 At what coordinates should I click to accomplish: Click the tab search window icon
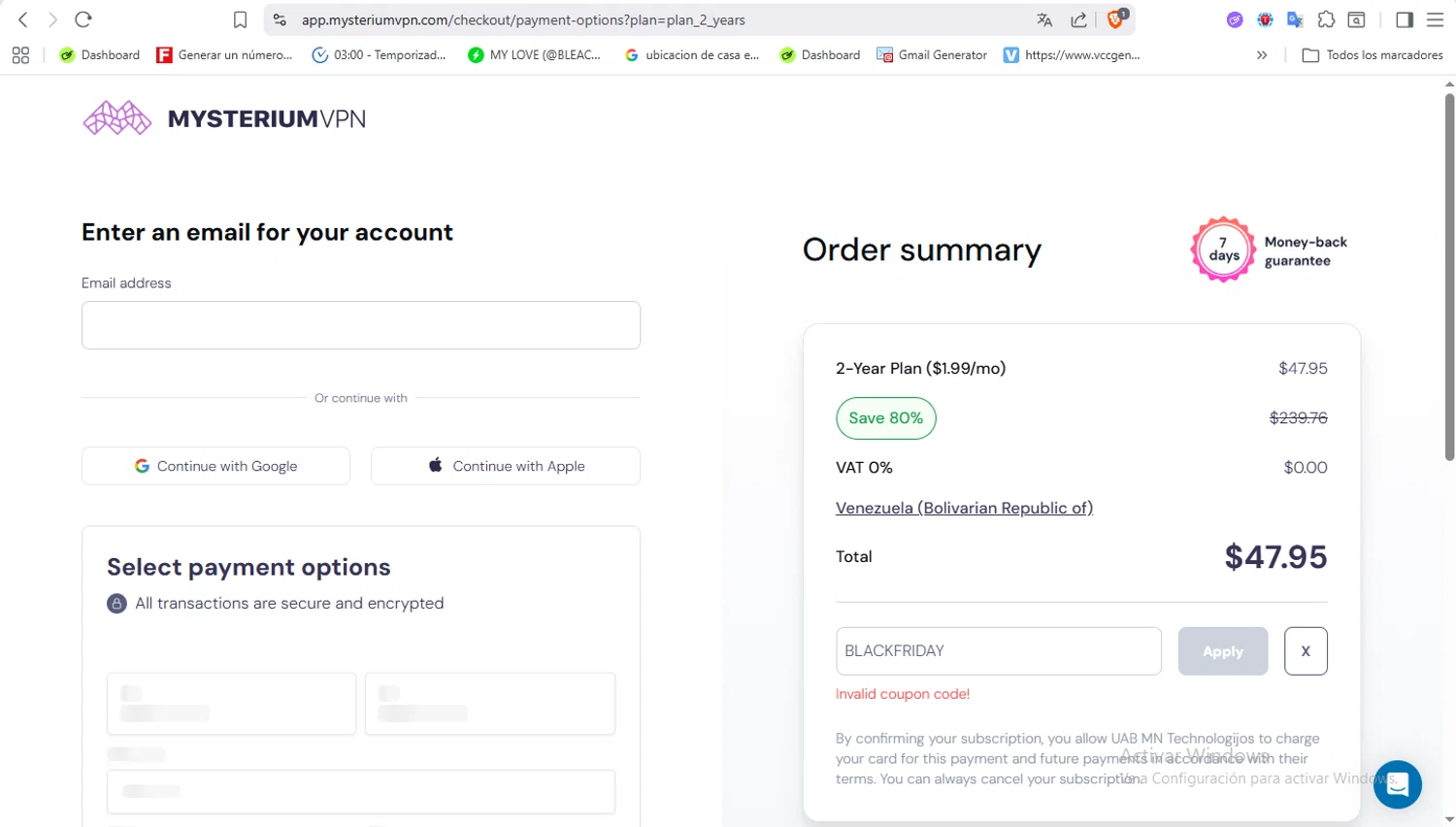point(1357,19)
